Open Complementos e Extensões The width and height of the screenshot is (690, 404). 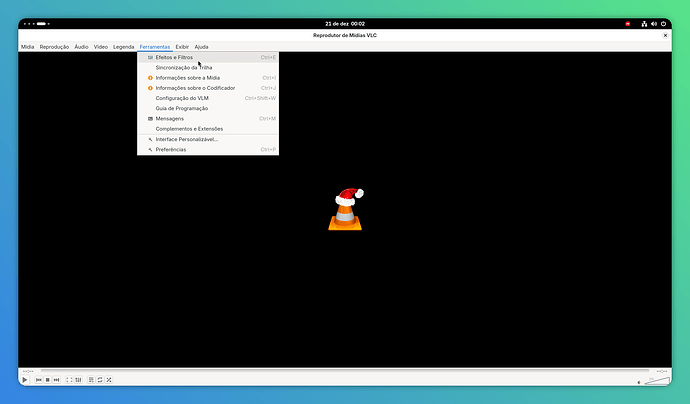click(189, 129)
